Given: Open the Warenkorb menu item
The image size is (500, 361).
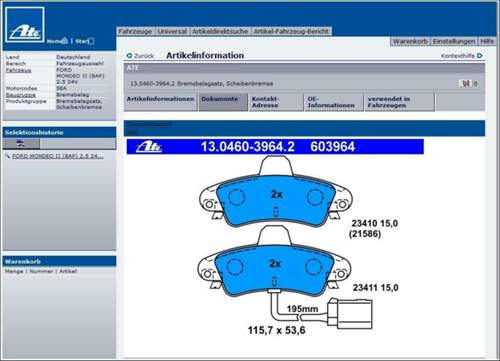Looking at the screenshot, I should click(410, 41).
